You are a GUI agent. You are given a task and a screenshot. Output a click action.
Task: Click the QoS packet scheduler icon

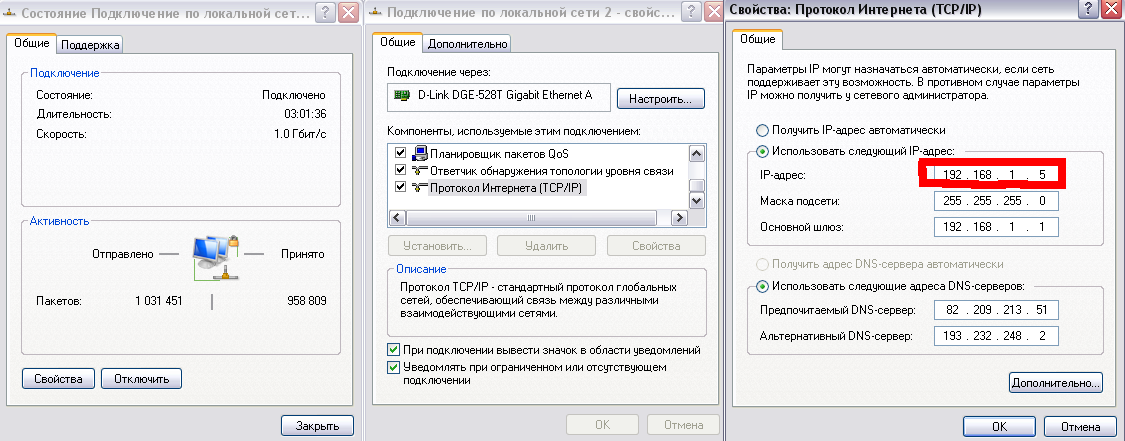(420, 153)
